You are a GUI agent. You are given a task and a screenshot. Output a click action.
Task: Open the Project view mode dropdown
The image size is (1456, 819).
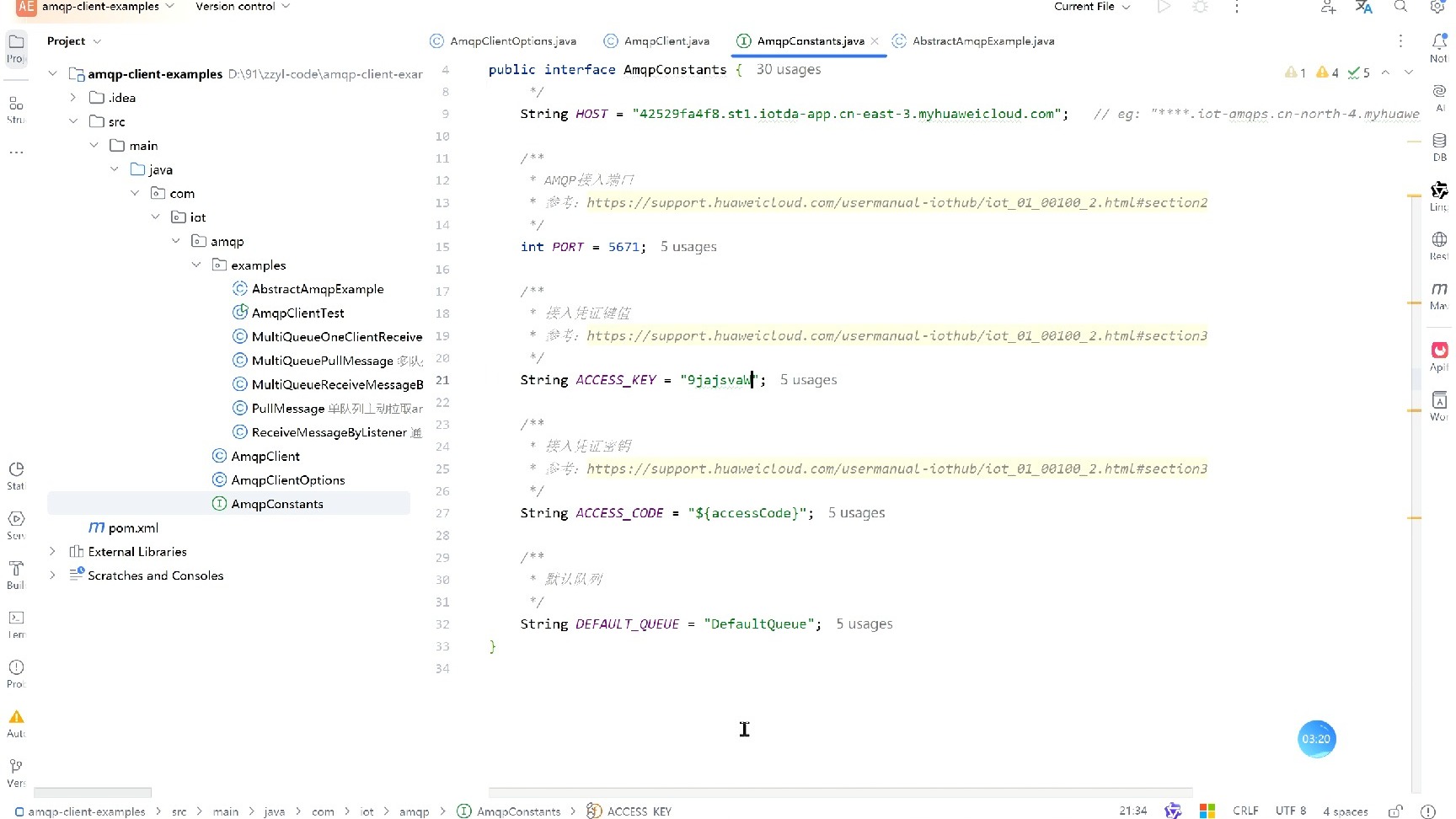[74, 40]
